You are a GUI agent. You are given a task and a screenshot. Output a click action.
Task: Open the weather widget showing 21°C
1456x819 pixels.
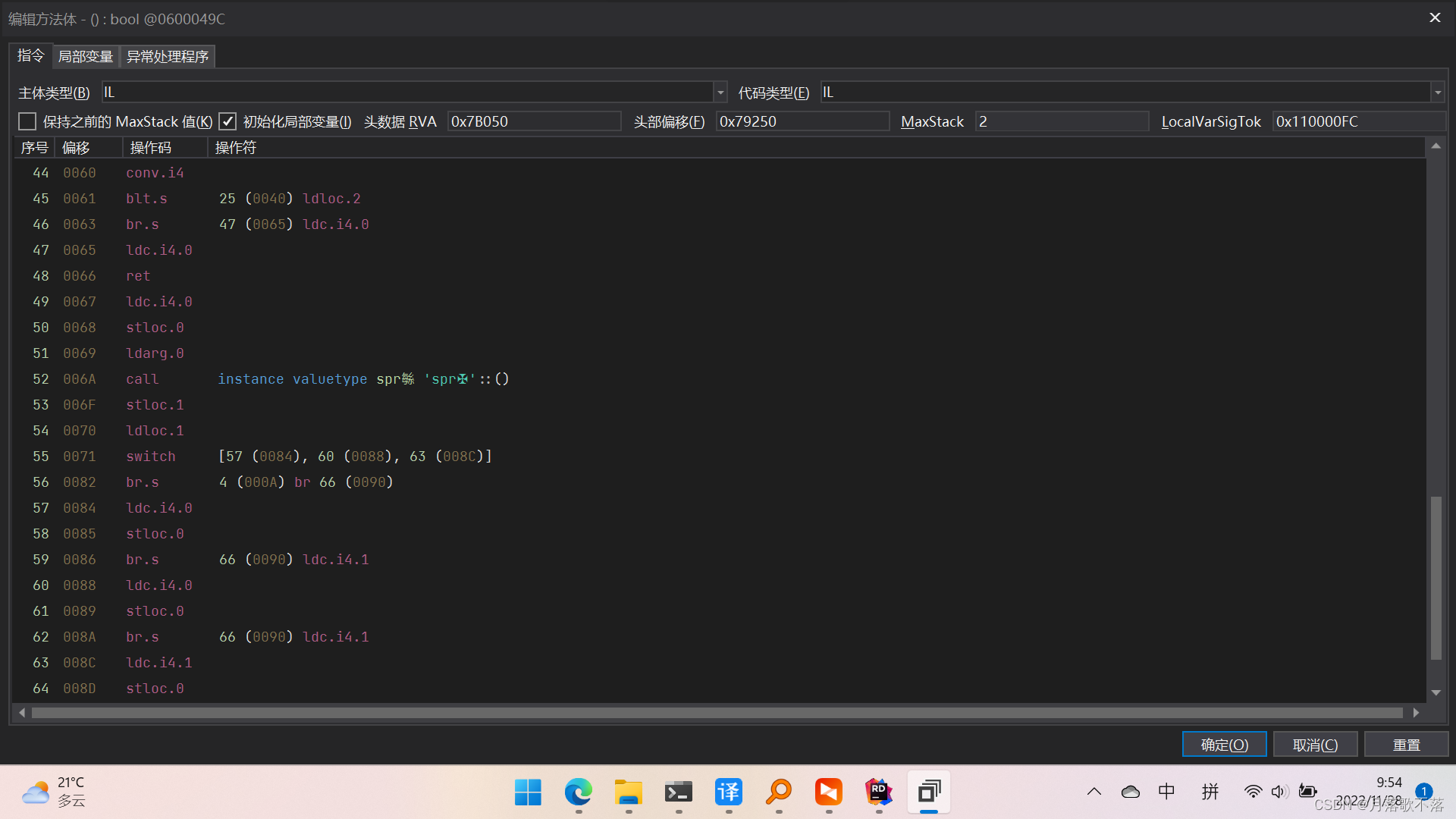point(53,792)
